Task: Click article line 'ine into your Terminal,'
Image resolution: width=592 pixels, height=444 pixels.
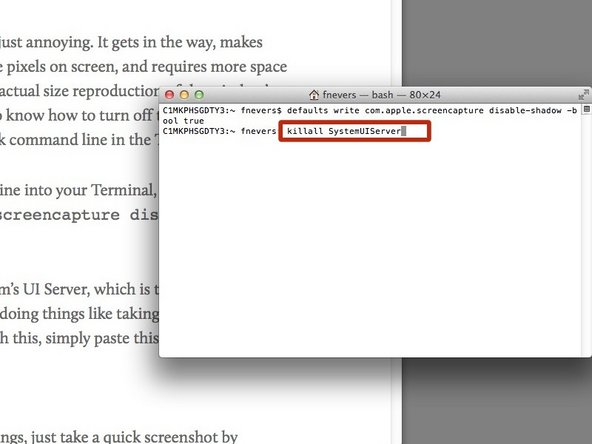Action: coord(78,190)
